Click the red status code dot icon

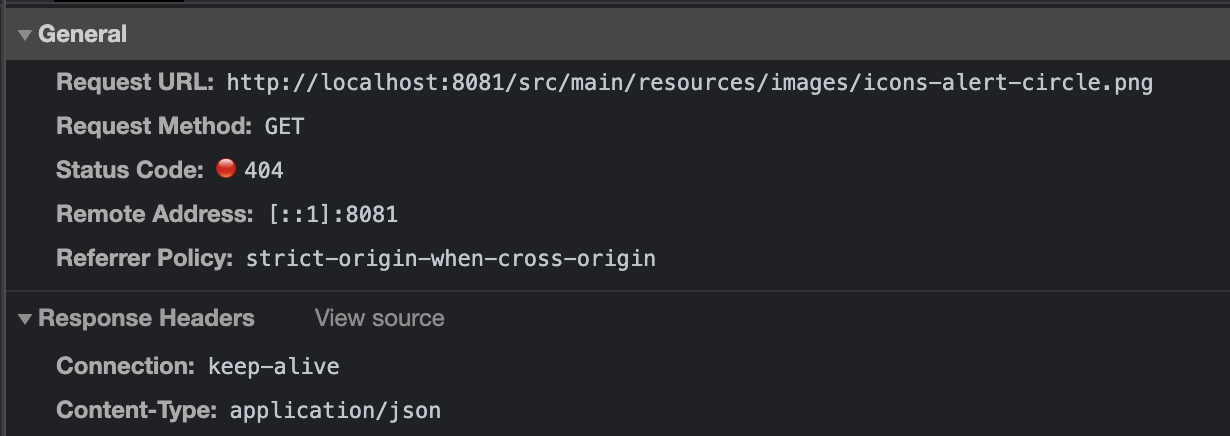click(226, 169)
